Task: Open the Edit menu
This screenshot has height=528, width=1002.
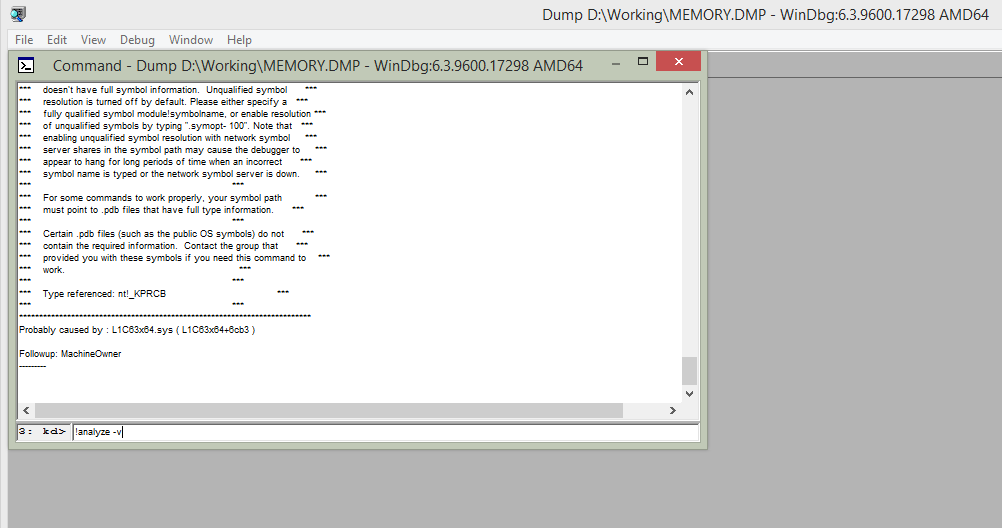Action: pos(57,40)
